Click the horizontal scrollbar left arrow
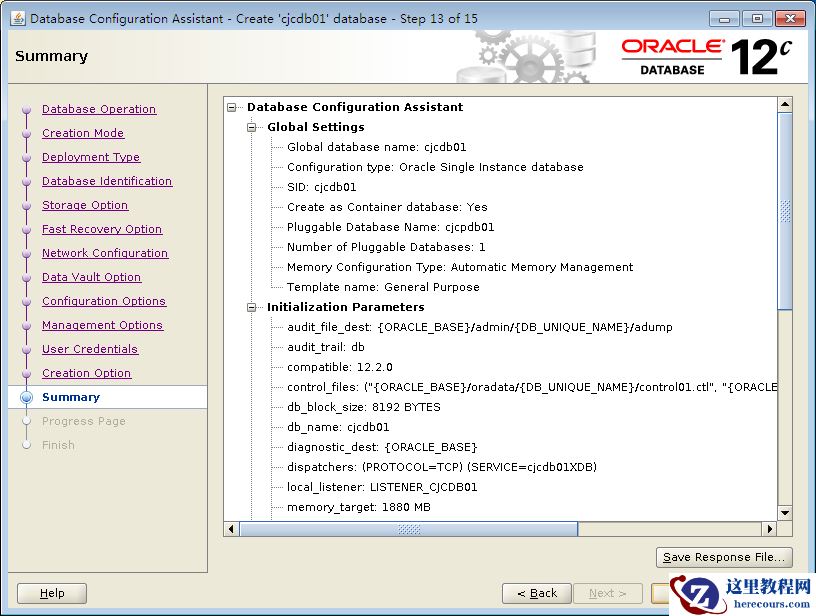The height and width of the screenshot is (616, 816). [232, 529]
